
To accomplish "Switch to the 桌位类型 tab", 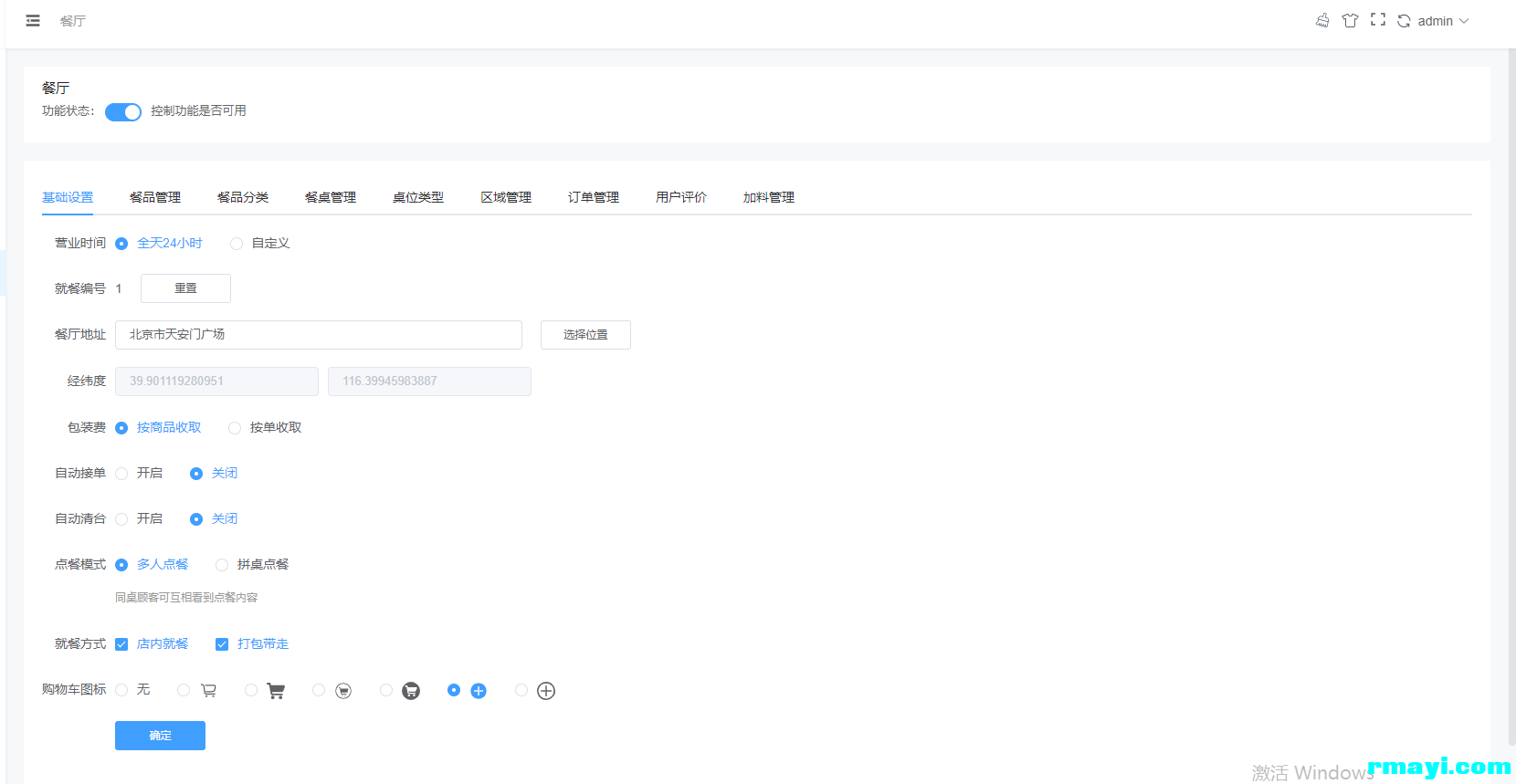I will click(x=418, y=197).
